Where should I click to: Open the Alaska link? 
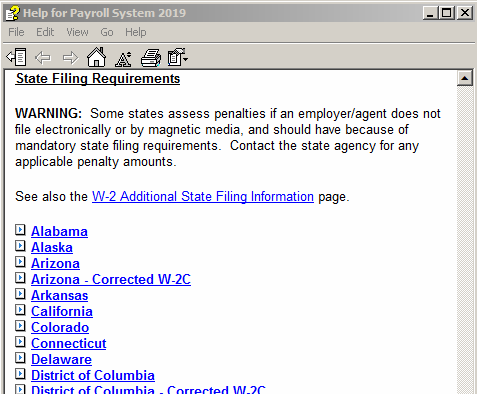click(x=52, y=247)
